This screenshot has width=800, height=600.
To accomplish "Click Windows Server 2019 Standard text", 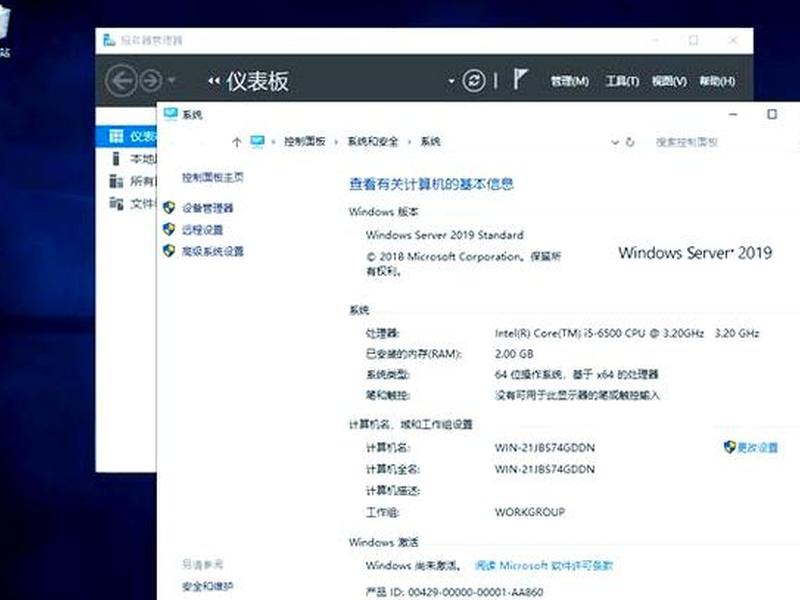I will [444, 235].
